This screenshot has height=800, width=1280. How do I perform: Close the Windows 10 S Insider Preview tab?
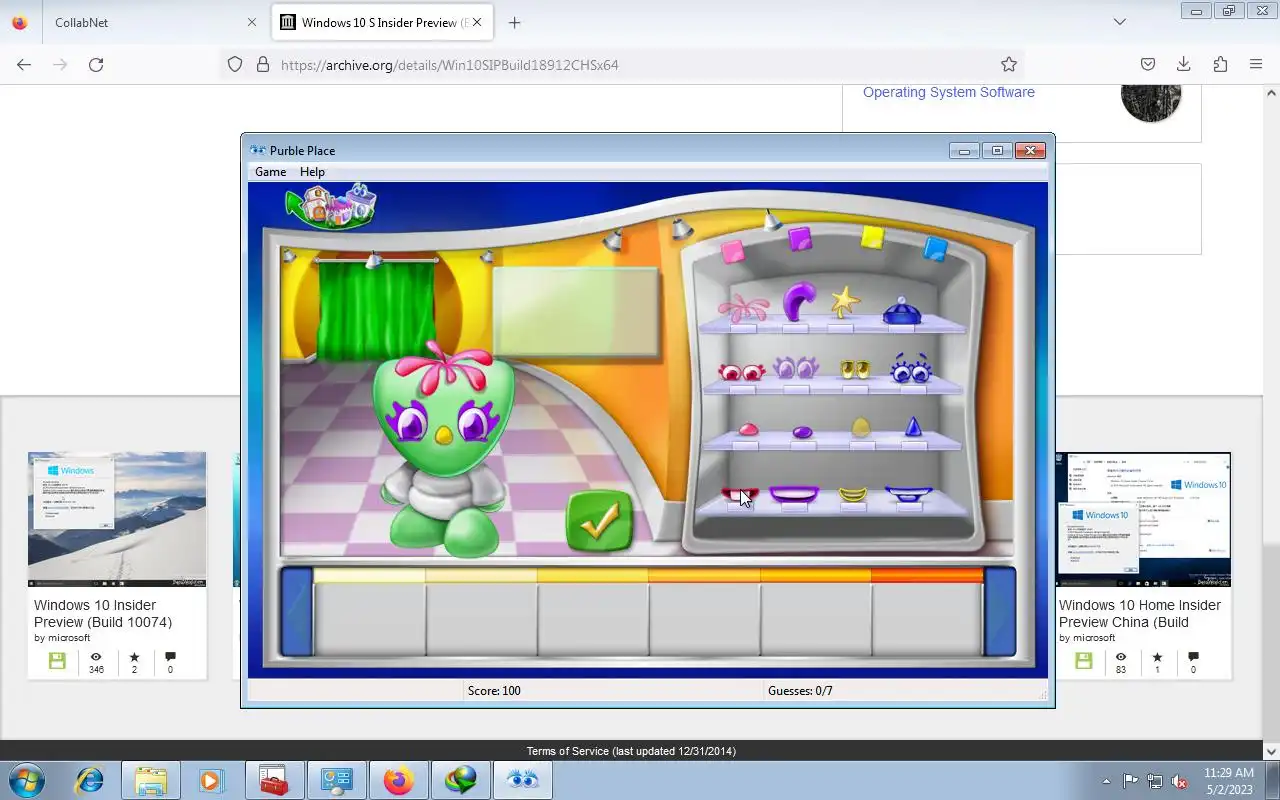point(477,22)
